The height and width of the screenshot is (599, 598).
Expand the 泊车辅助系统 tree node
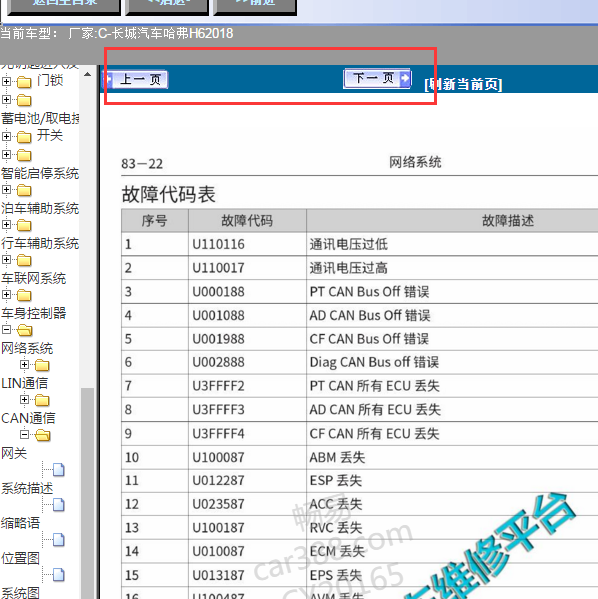tap(6, 189)
